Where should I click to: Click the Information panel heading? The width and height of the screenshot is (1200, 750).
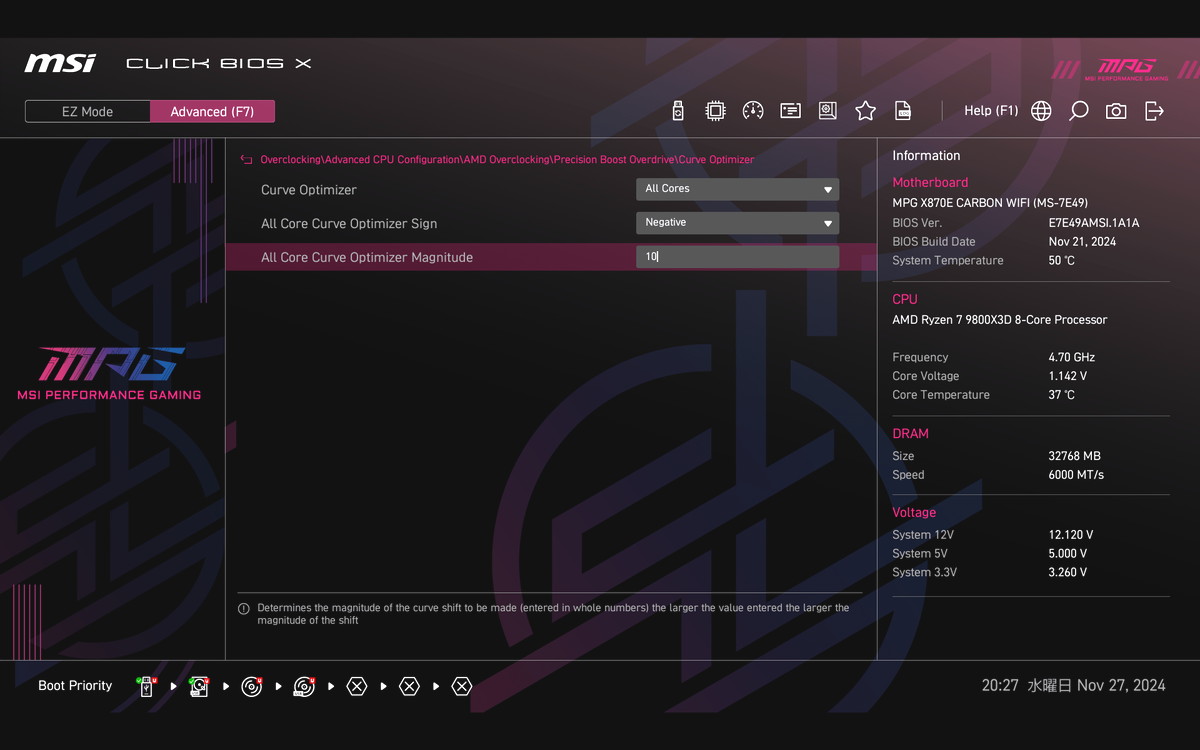click(926, 156)
